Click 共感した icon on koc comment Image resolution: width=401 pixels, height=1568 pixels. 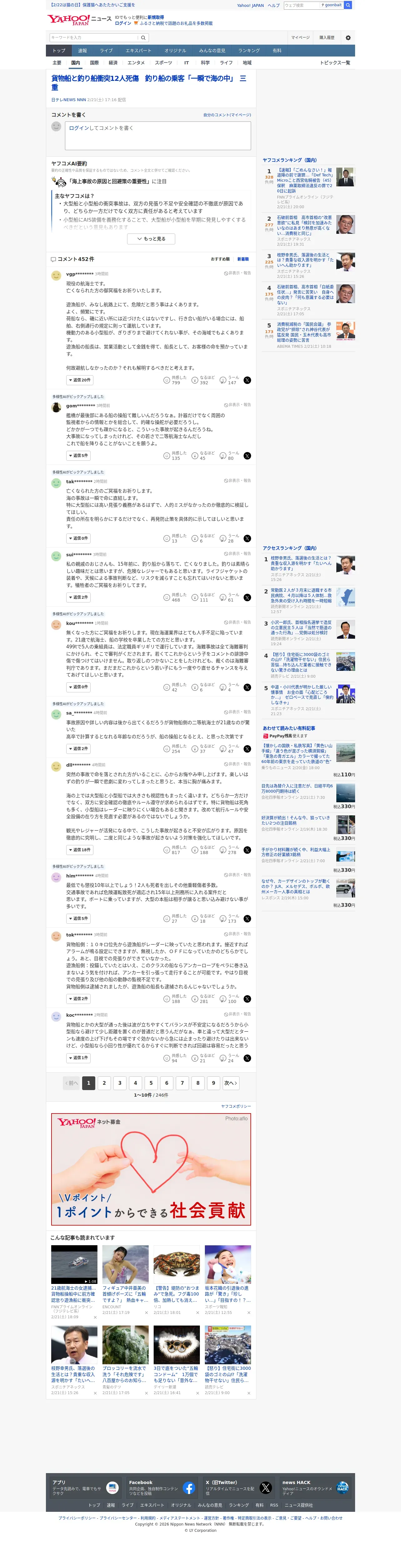(x=166, y=1059)
